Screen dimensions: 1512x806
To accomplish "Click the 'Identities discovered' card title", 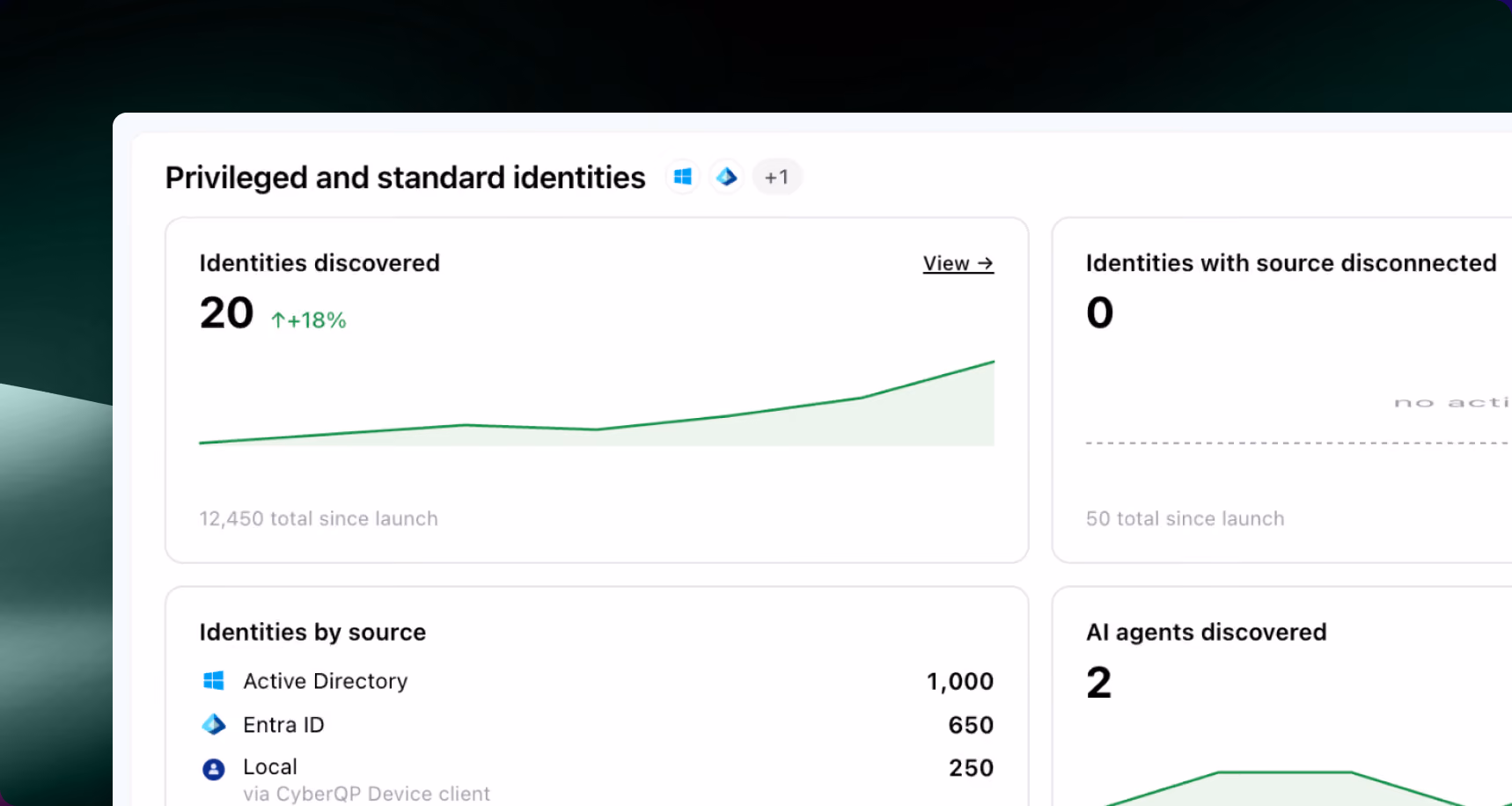I will 319,263.
